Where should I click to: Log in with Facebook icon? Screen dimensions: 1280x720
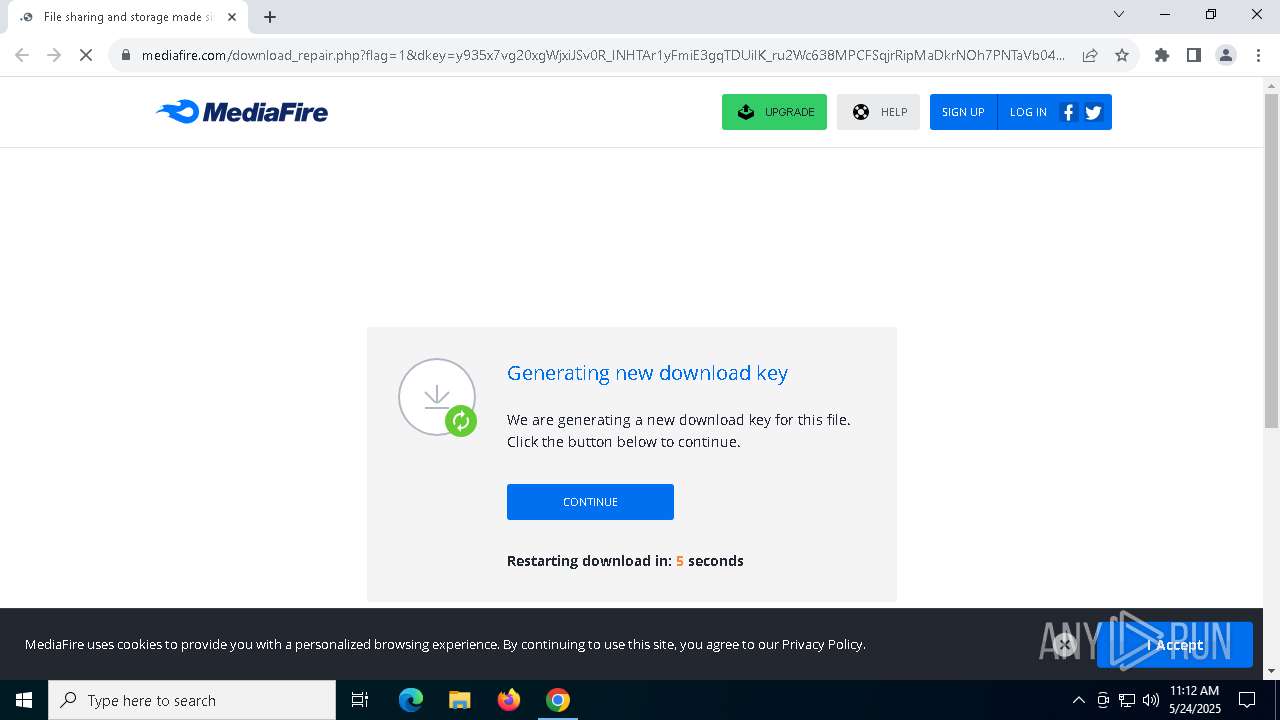point(1068,112)
